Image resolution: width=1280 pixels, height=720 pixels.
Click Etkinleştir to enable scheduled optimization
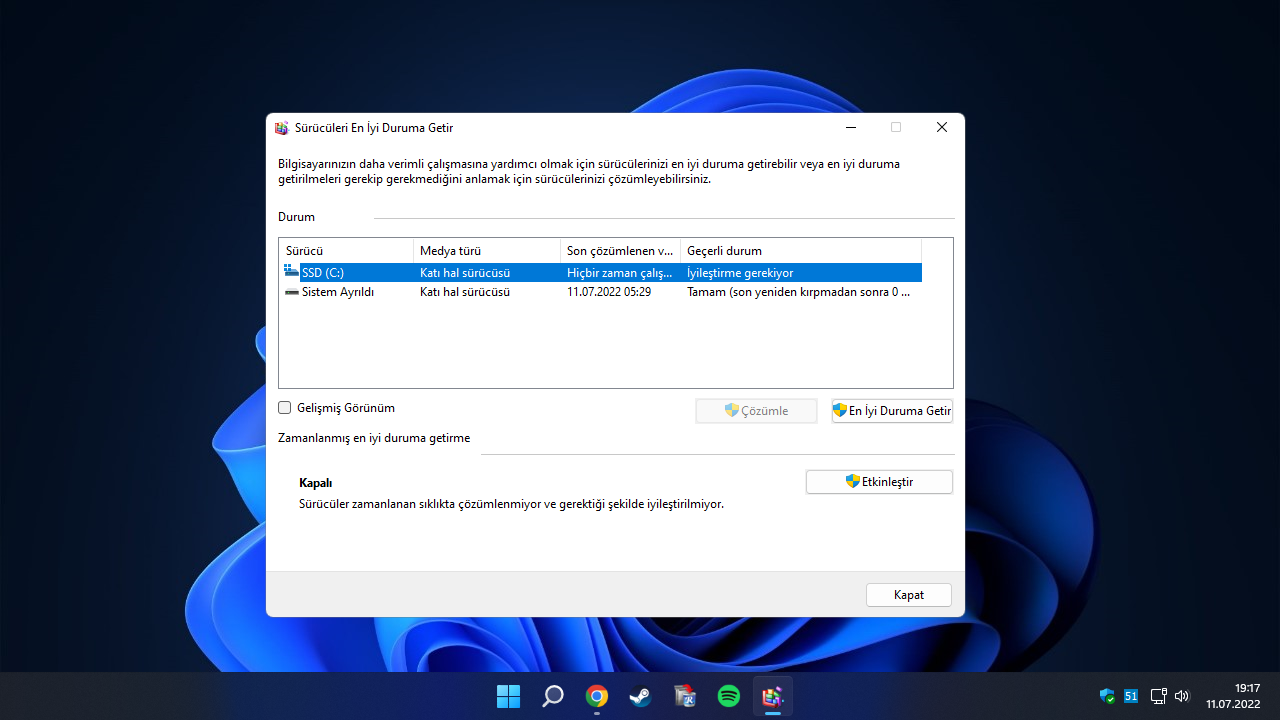pyautogui.click(x=879, y=482)
